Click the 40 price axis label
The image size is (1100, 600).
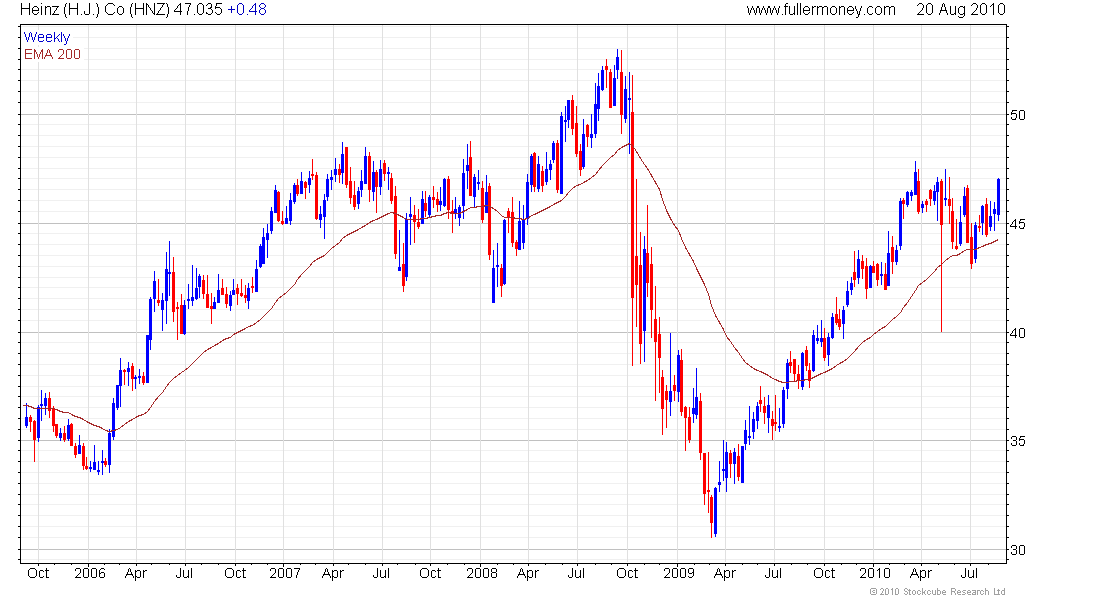[1017, 333]
